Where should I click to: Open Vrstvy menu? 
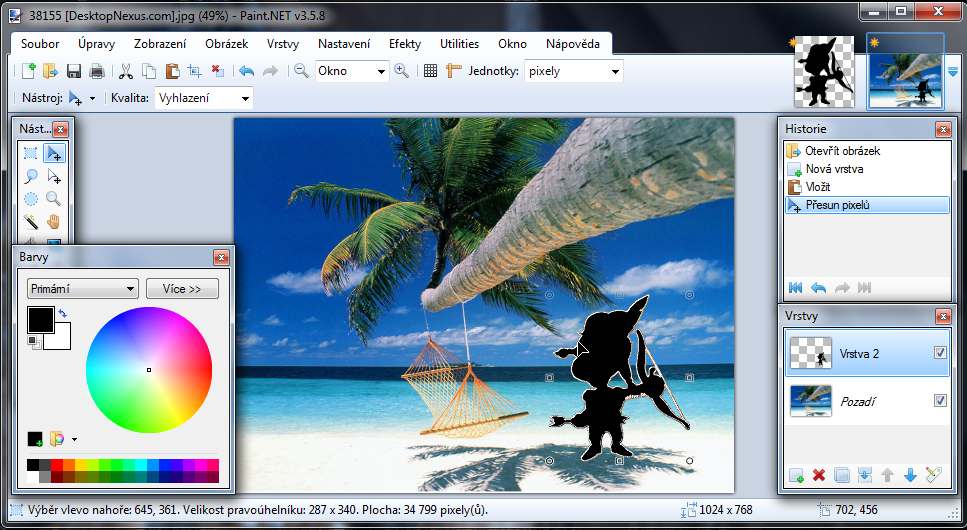tap(283, 44)
